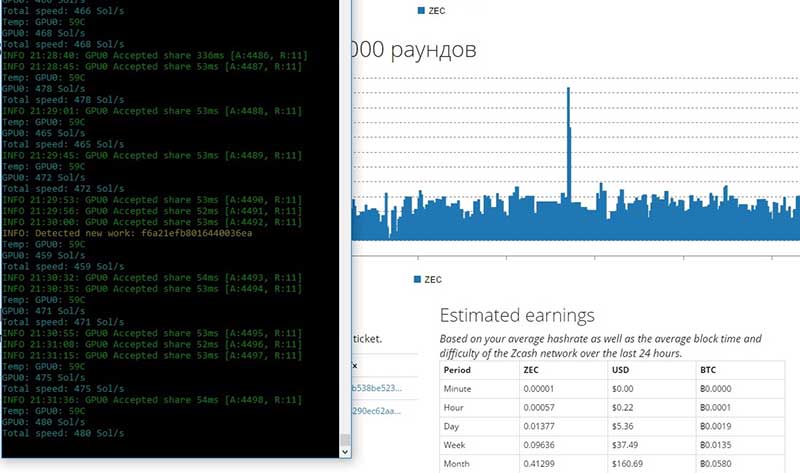Click the Period column header
This screenshot has height=473, width=800.
click(460, 369)
